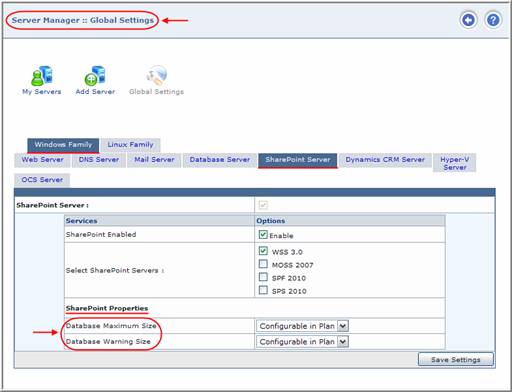The height and width of the screenshot is (392, 512).
Task: Click the blue back arrow icon
Action: click(x=468, y=20)
